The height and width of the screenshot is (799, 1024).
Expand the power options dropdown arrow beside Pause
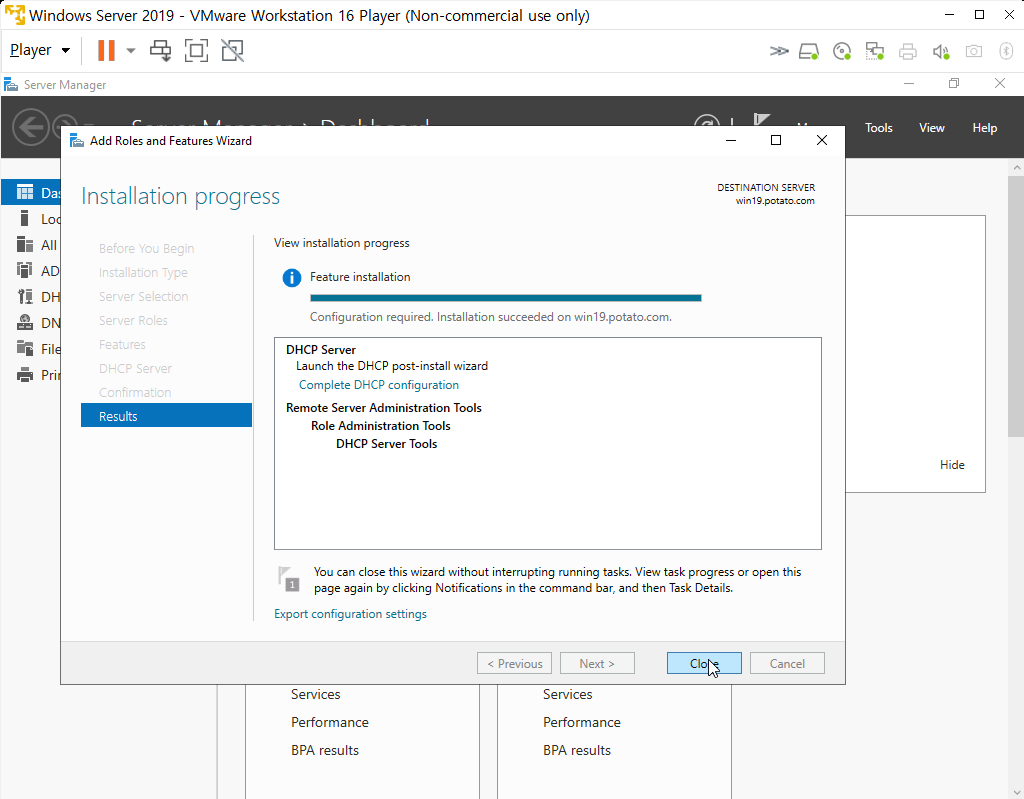(131, 50)
